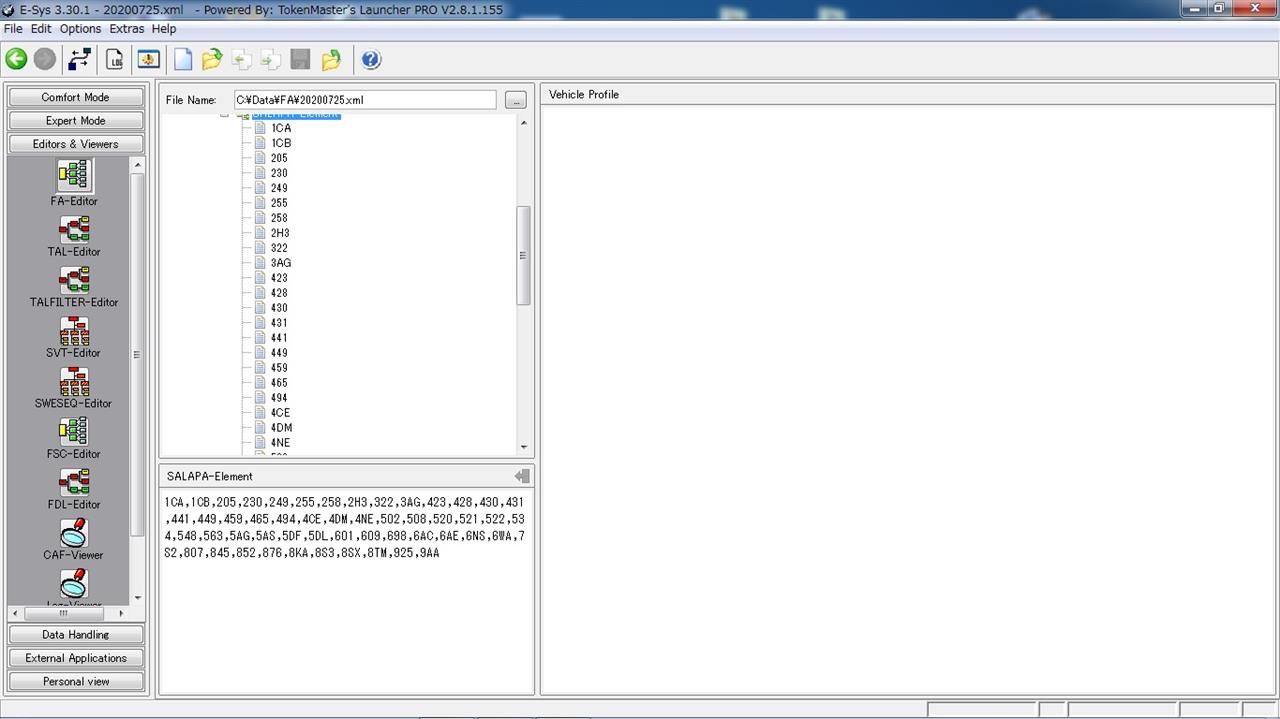1280x719 pixels.
Task: Open Personal view section
Action: (76, 681)
